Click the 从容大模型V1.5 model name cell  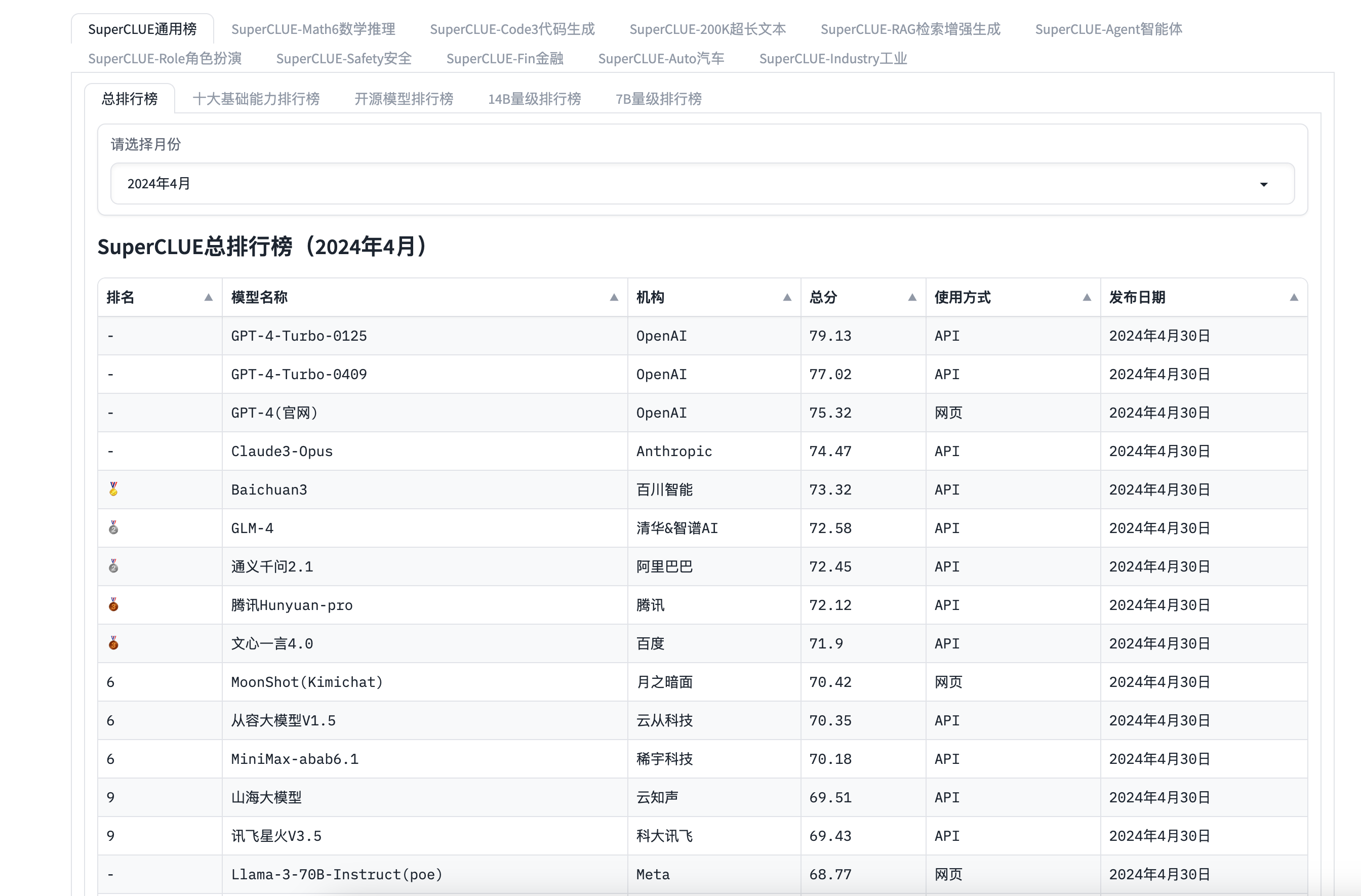(425, 720)
